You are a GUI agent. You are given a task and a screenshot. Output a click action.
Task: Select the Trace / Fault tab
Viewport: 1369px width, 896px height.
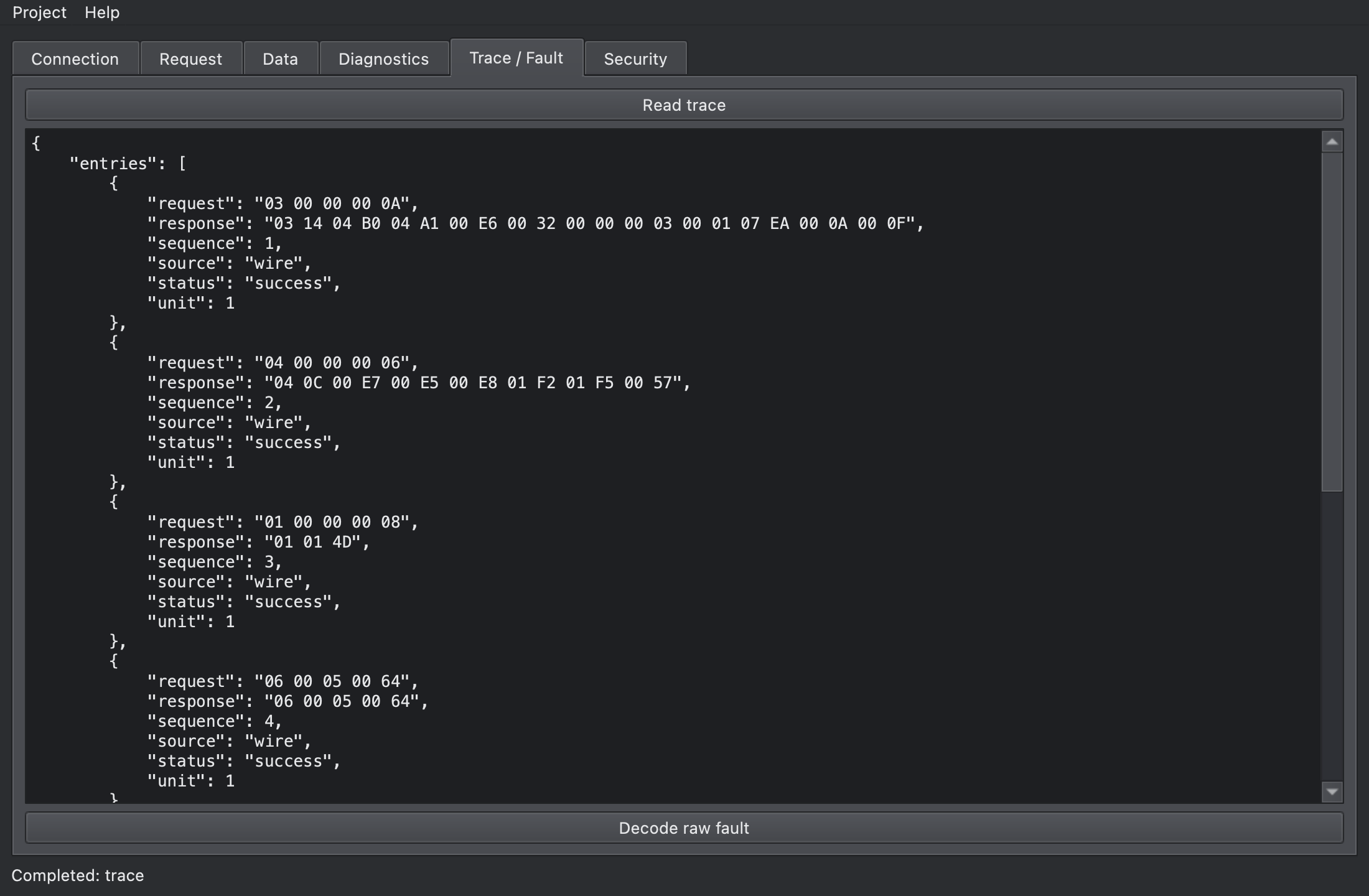point(516,58)
